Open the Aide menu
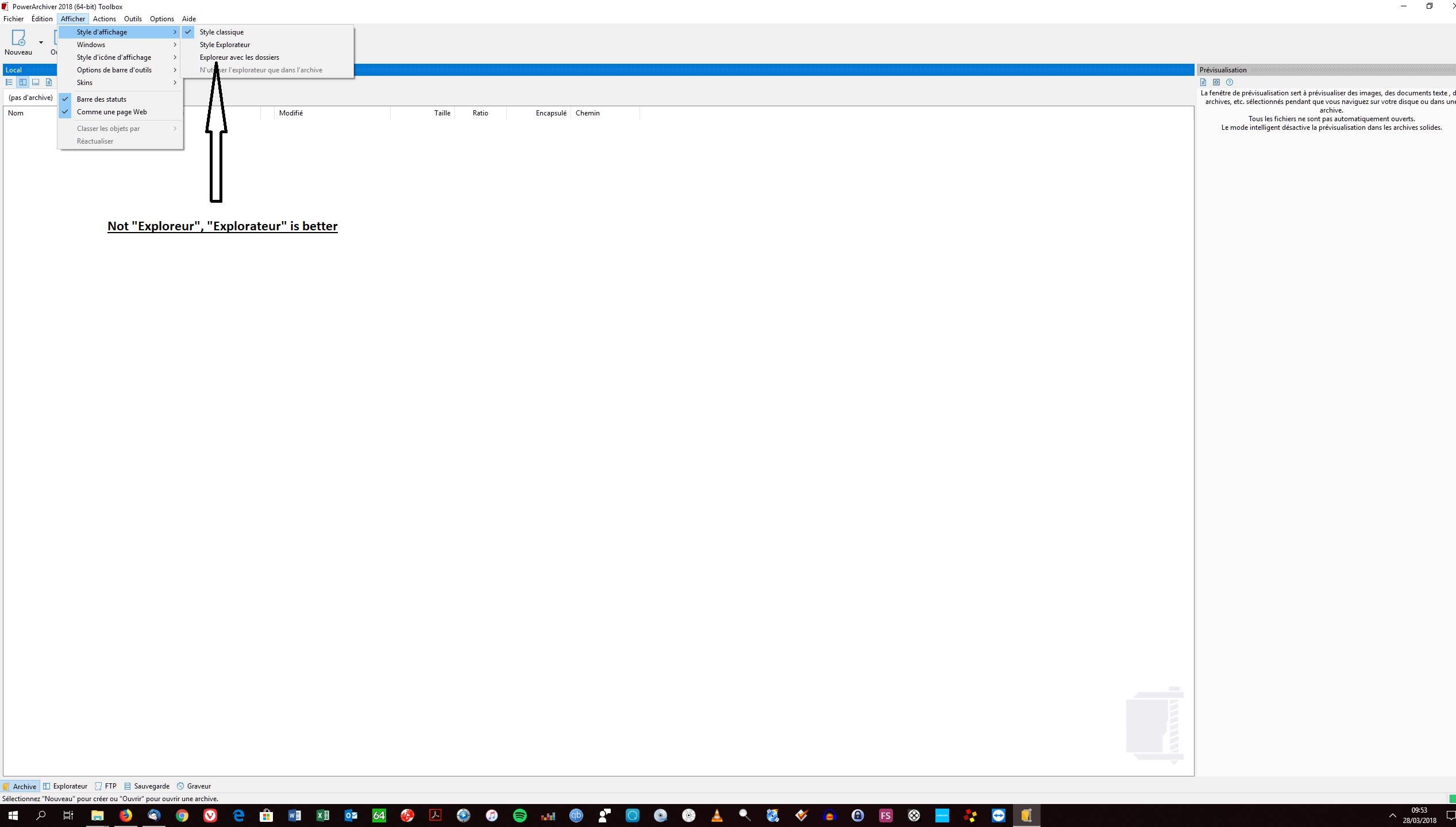 pos(189,19)
